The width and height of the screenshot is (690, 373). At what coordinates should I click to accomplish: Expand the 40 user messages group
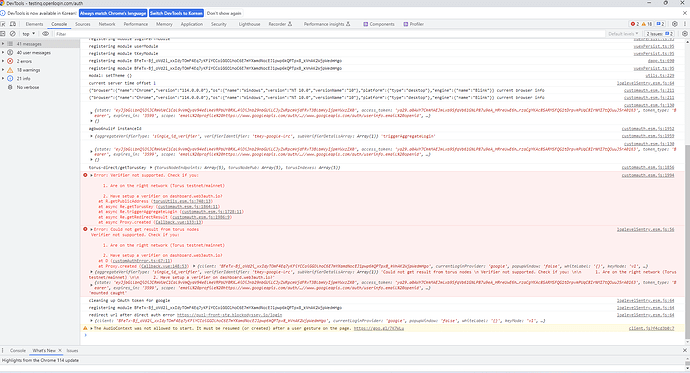pyautogui.click(x=3, y=53)
